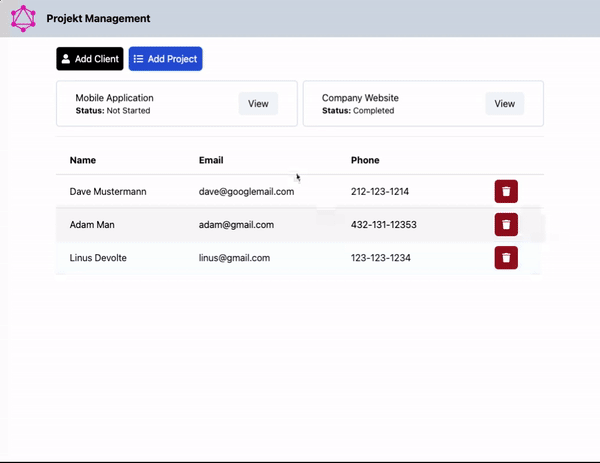The height and width of the screenshot is (463, 600).
Task: Delete client Adam Man via trash icon
Action: 506,225
